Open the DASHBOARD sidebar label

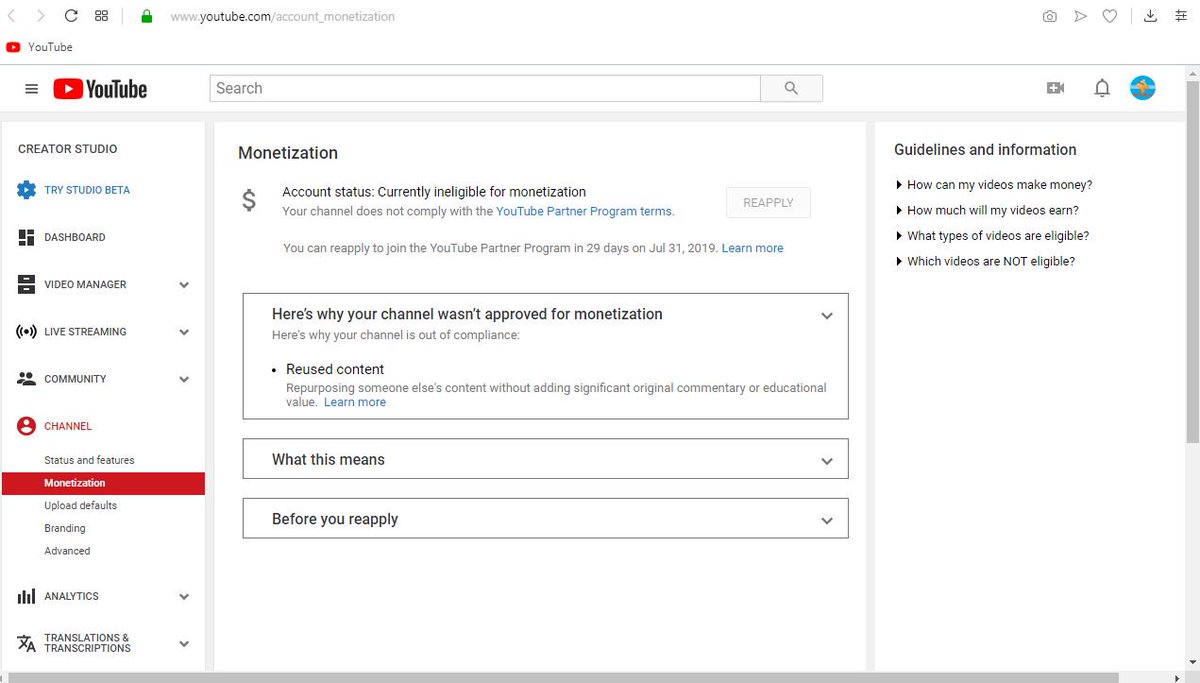[75, 237]
